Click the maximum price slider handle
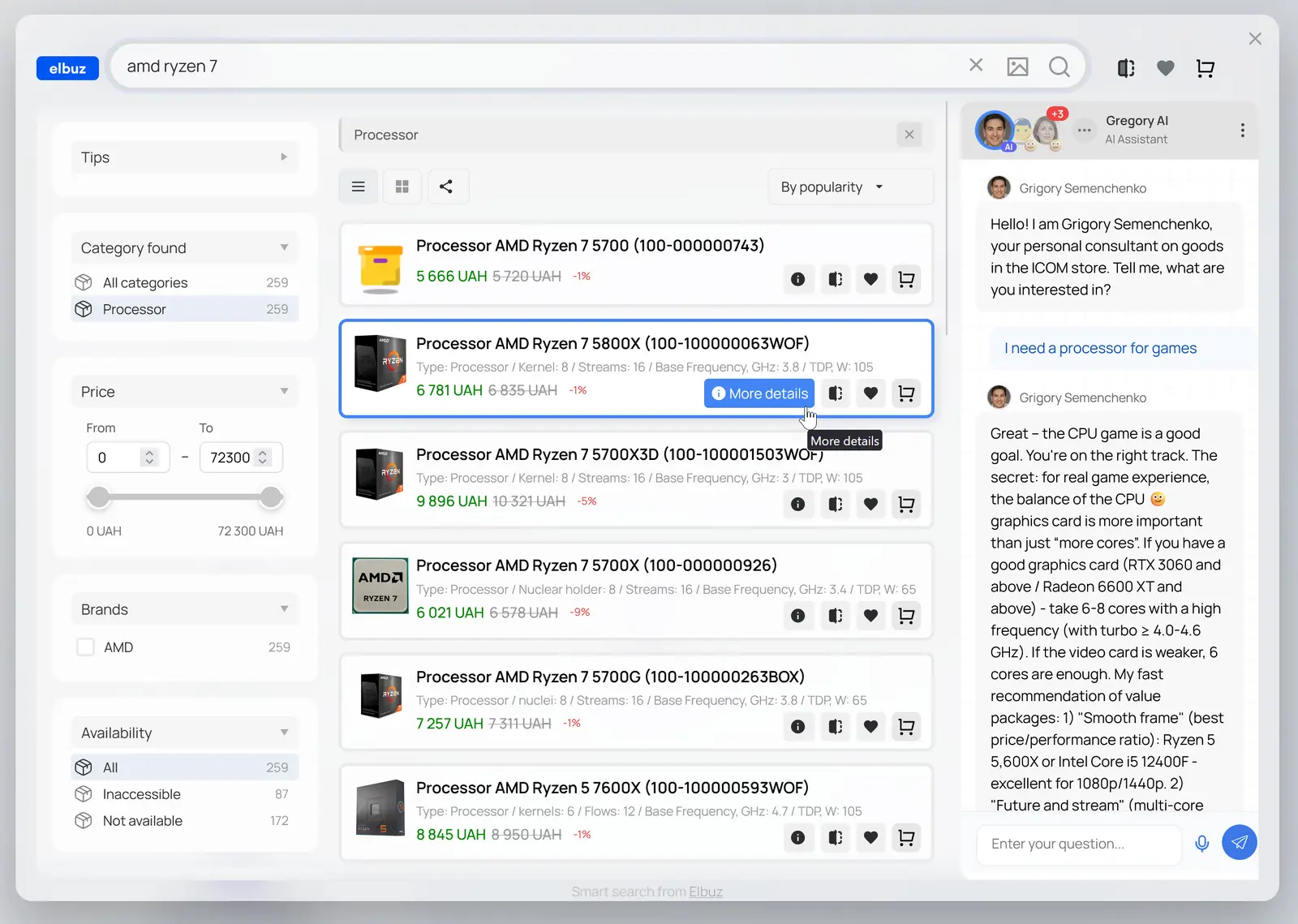 tap(271, 496)
